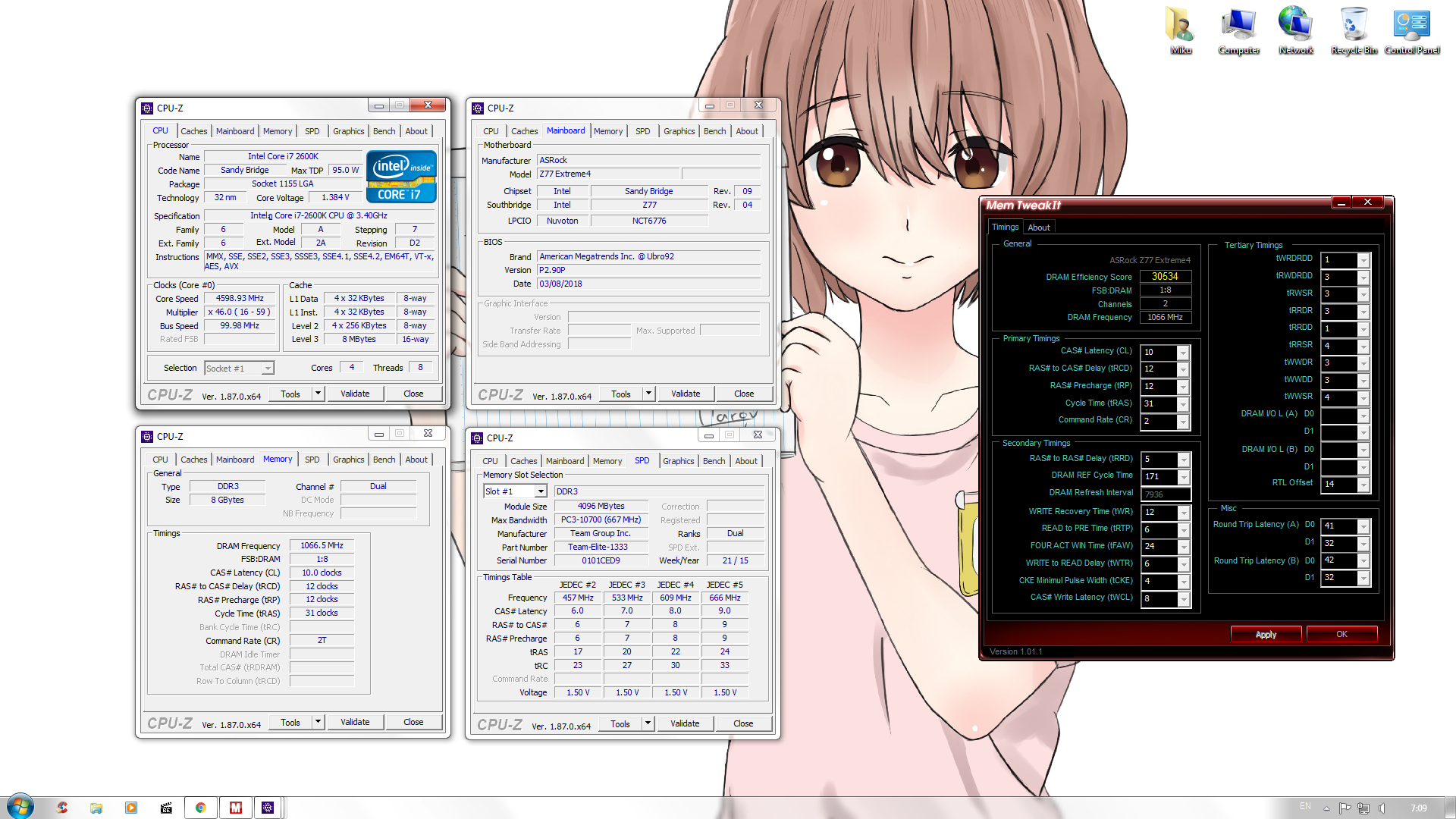Click the DRAM Efficiency Score value 30534
Image resolution: width=1456 pixels, height=819 pixels.
point(1165,277)
